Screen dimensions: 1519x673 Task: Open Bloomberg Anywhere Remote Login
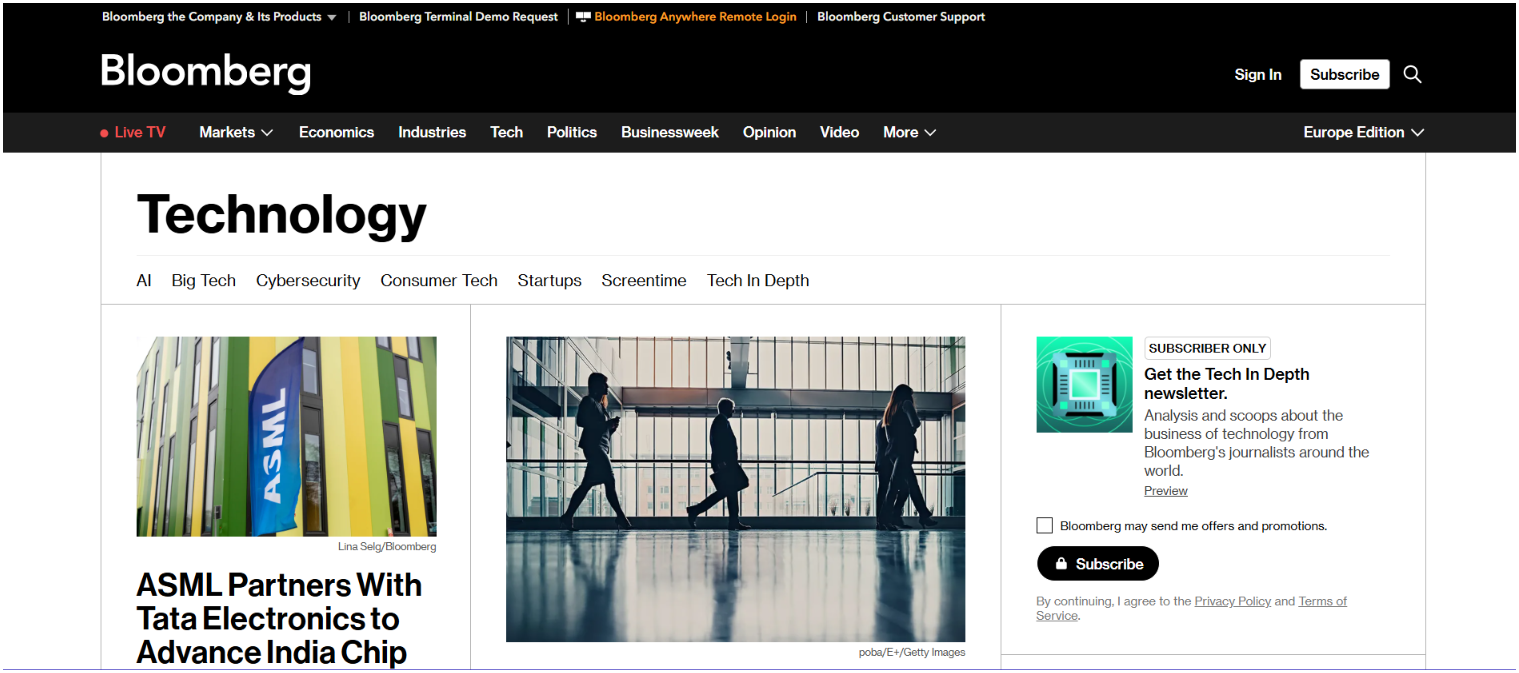695,17
